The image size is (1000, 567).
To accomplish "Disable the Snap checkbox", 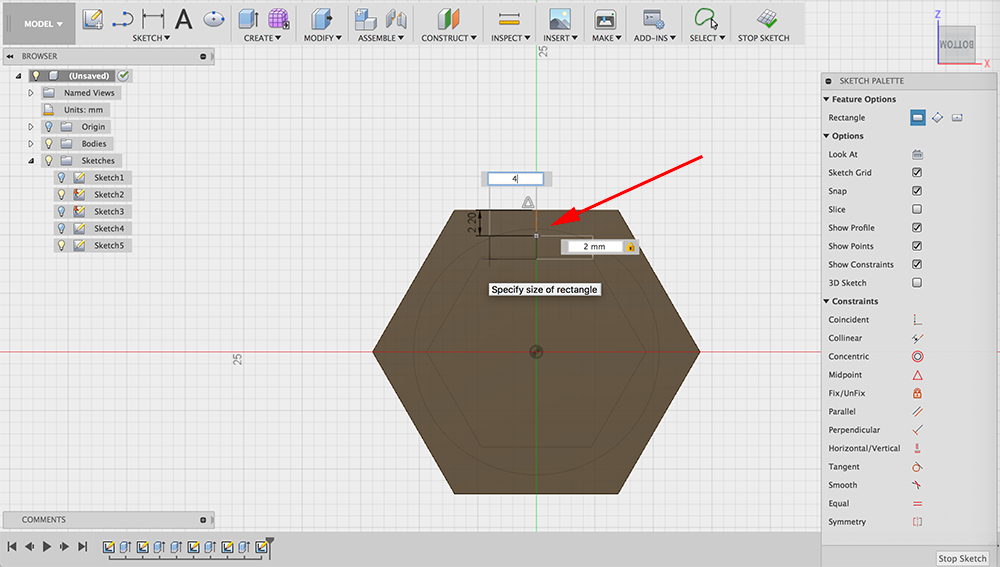I will click(x=917, y=191).
